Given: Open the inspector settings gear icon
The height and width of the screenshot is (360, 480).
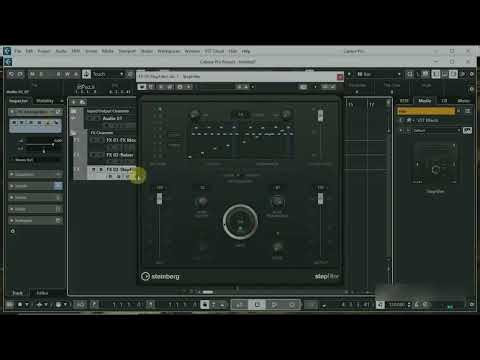Looking at the screenshot, I should point(13,231).
